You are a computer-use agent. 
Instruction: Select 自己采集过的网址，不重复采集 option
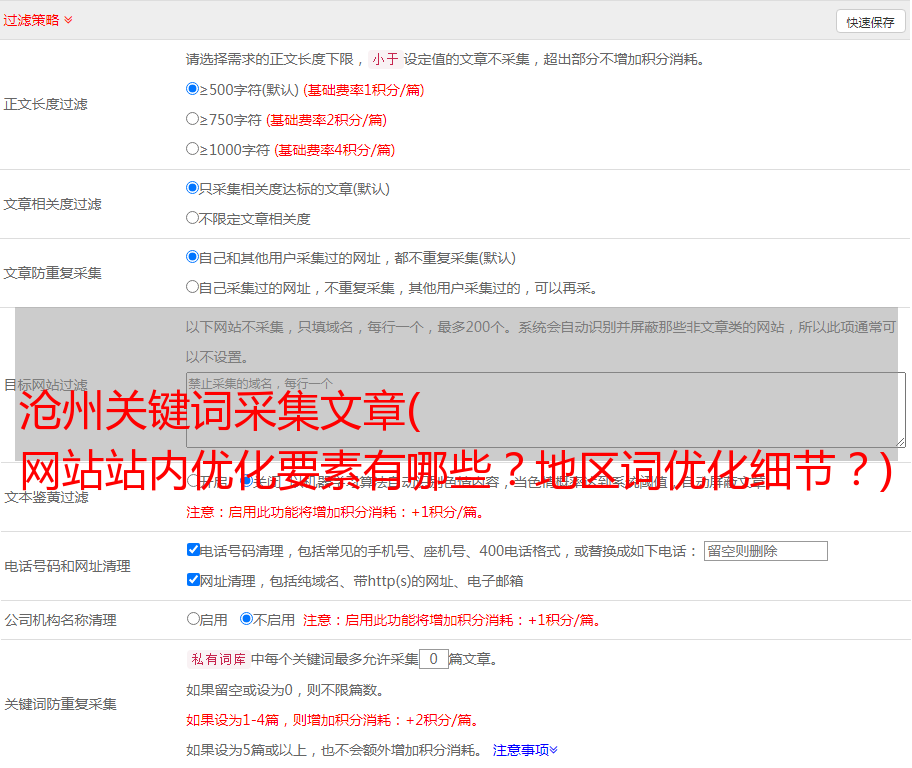point(192,287)
